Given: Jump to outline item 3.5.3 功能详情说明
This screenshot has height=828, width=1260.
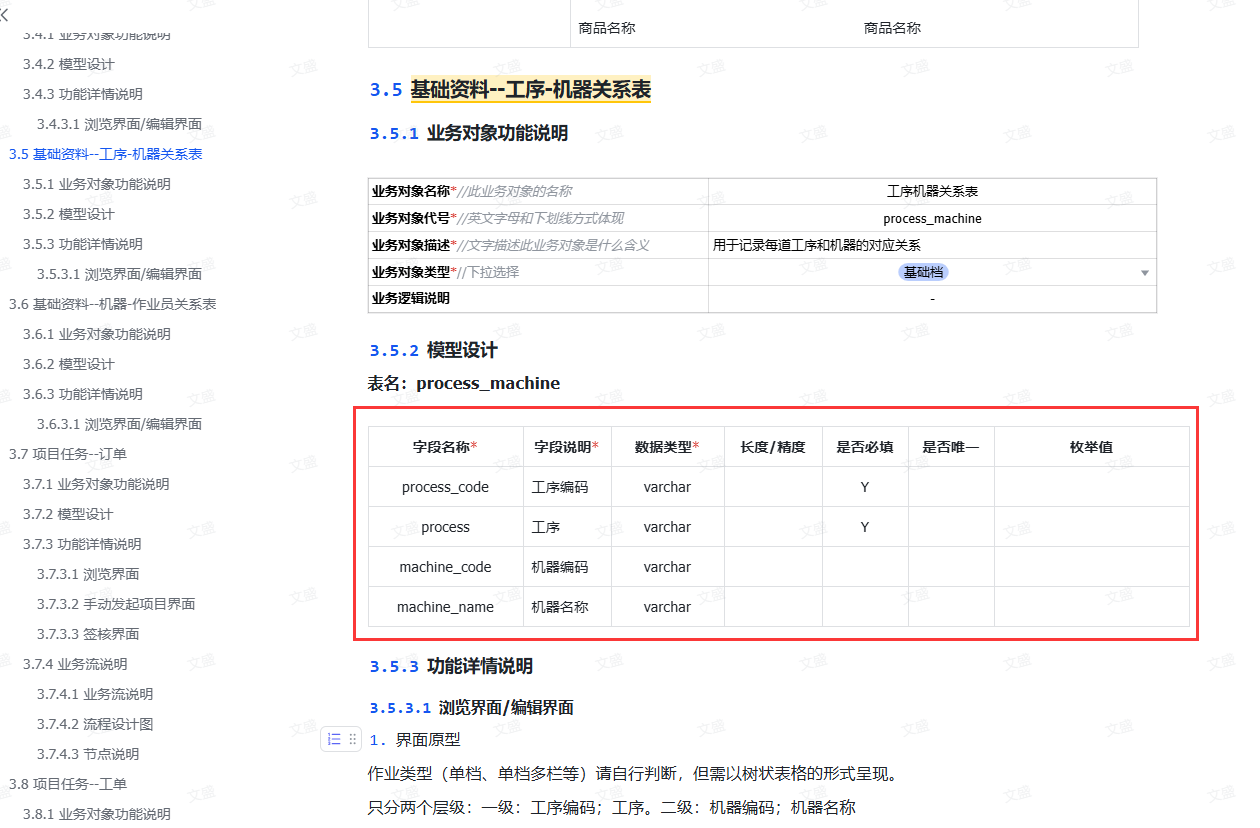Looking at the screenshot, I should [83, 244].
